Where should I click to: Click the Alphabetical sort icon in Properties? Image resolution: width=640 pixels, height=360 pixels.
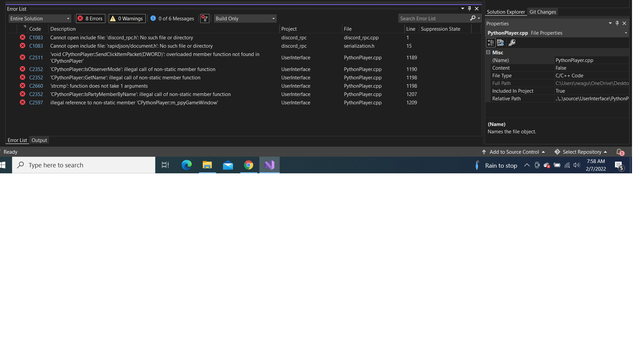500,43
